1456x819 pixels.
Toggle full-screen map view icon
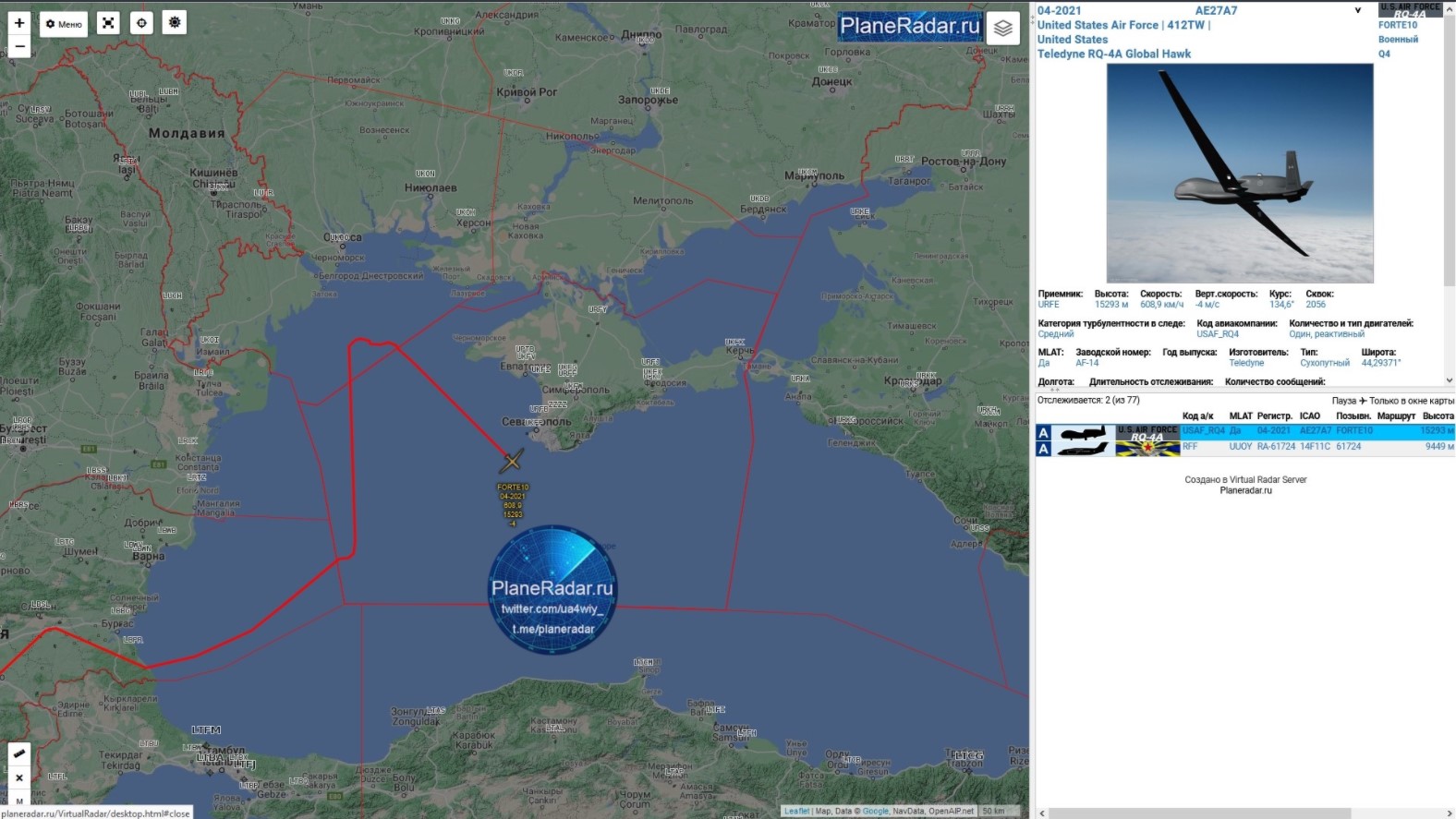108,23
